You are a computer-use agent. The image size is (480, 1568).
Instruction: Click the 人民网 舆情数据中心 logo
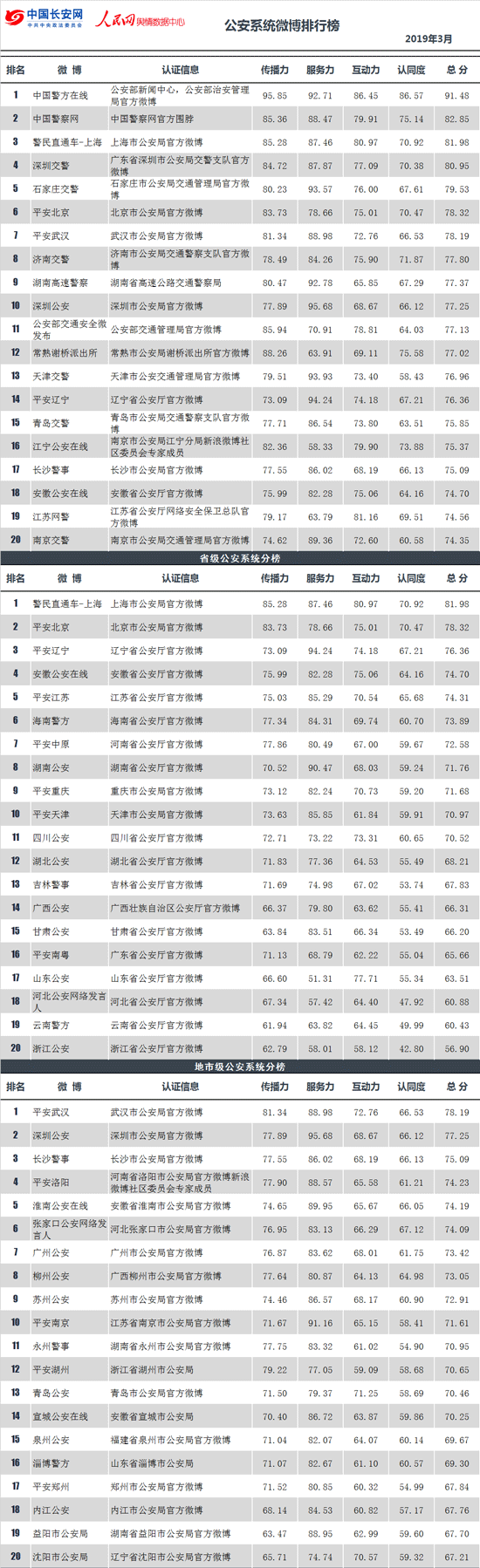click(x=140, y=18)
